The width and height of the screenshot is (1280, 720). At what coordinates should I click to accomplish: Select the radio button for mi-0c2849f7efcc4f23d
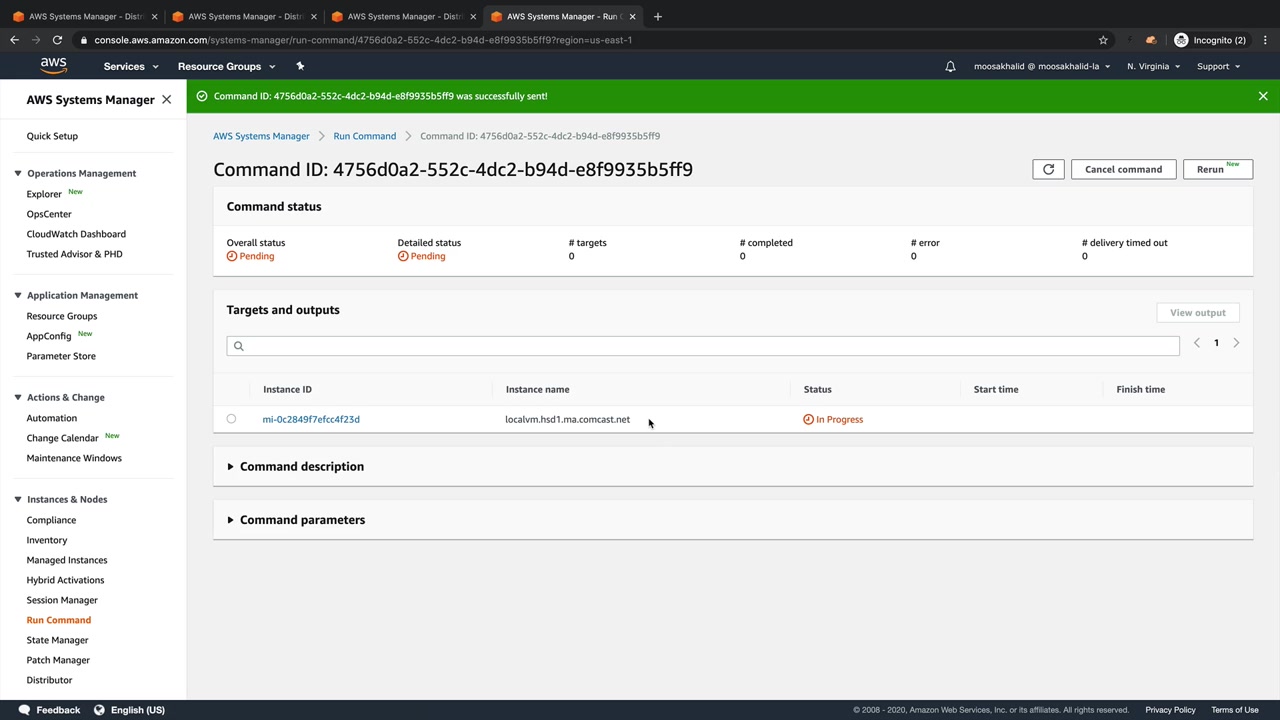tap(231, 419)
